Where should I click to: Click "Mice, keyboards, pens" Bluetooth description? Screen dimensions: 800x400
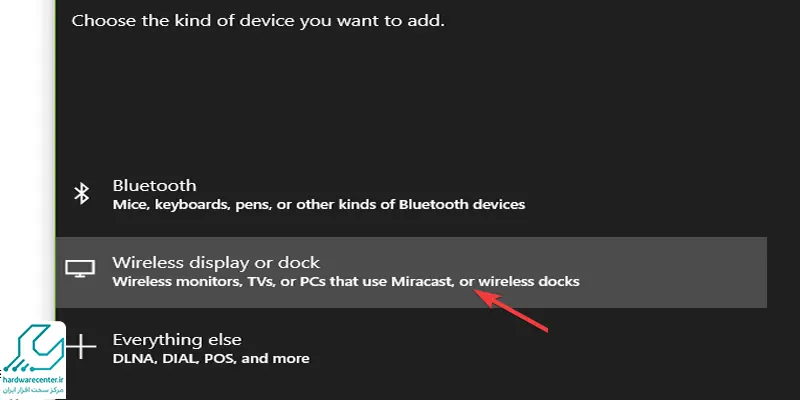point(318,204)
